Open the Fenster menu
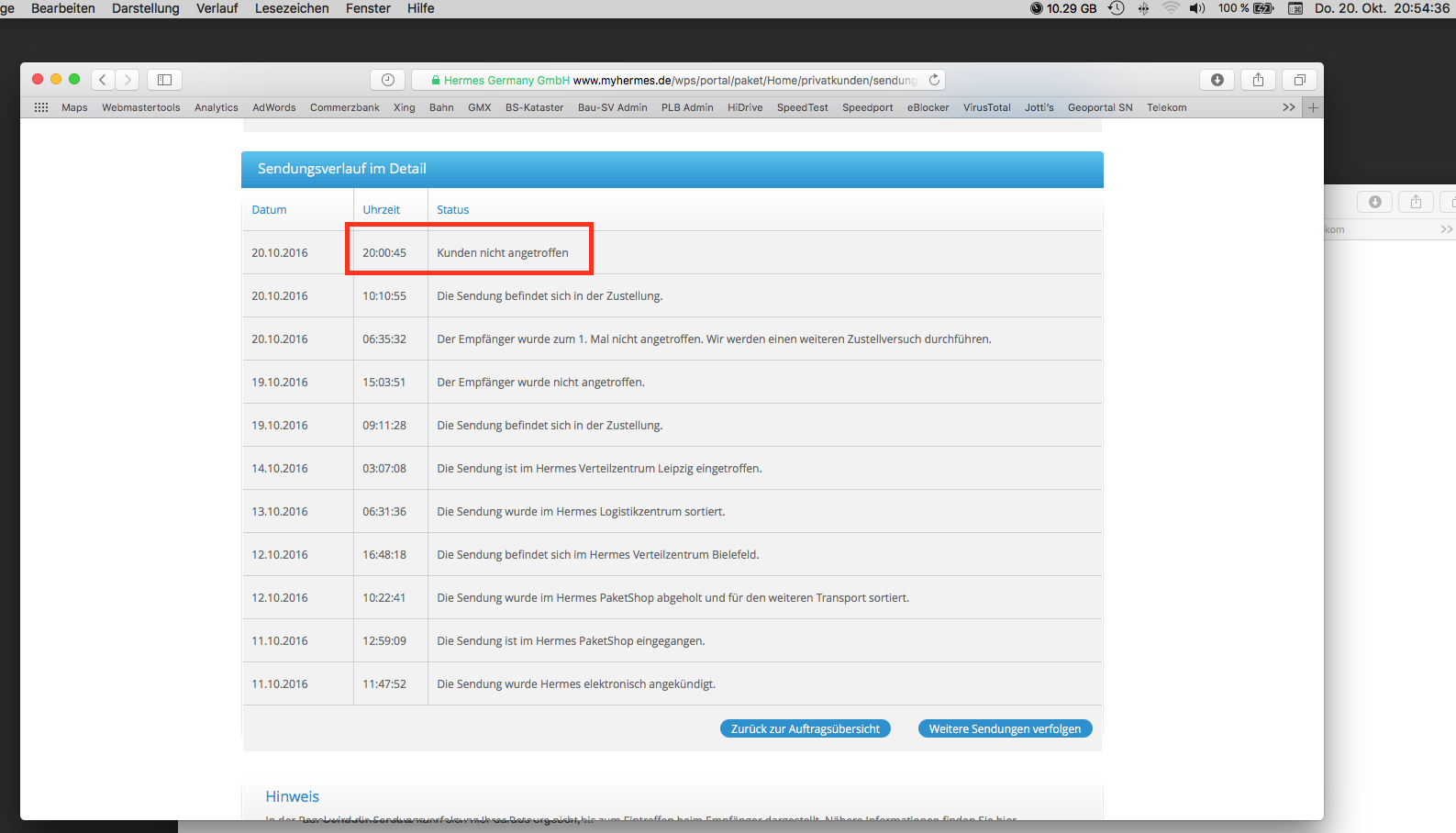The height and width of the screenshot is (833, 1456). [x=368, y=8]
